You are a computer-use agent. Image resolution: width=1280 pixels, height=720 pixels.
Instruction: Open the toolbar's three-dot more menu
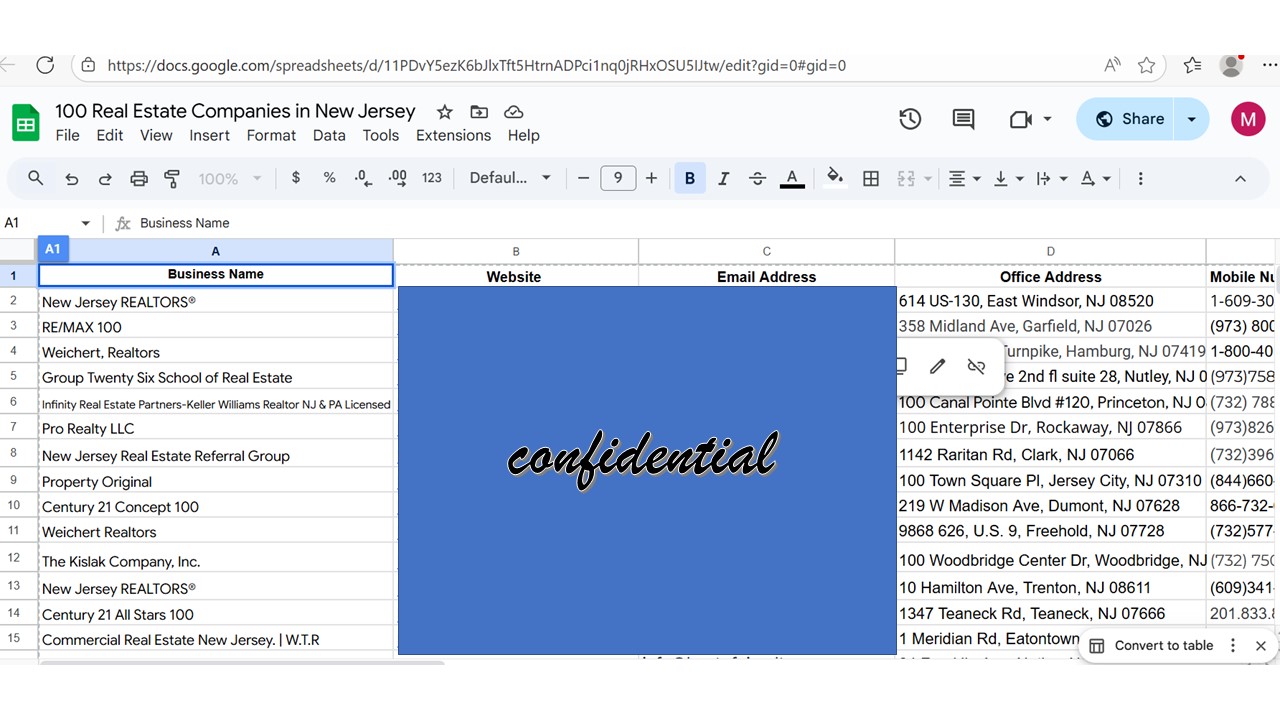pyautogui.click(x=1140, y=178)
